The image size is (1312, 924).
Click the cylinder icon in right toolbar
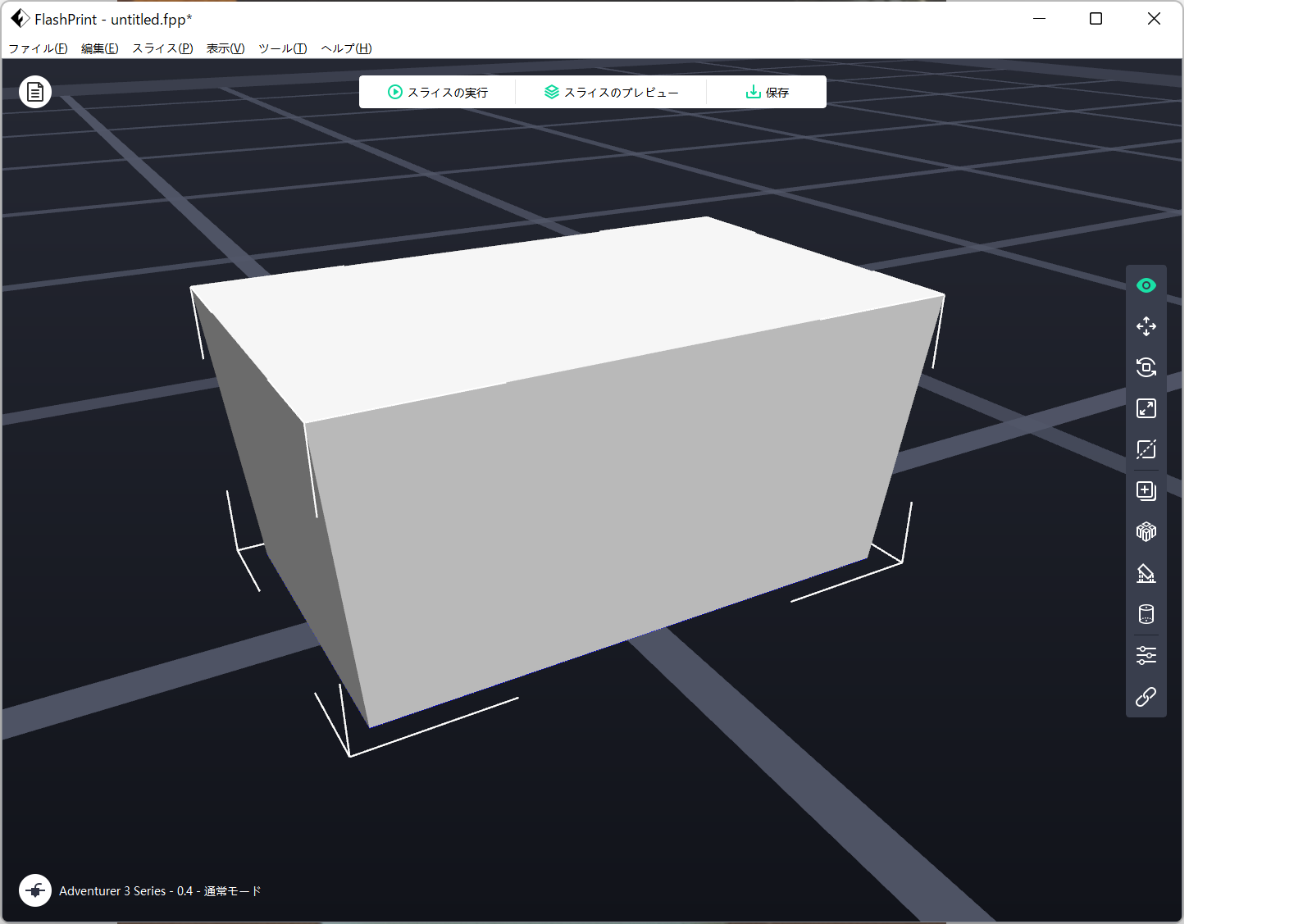(x=1146, y=614)
